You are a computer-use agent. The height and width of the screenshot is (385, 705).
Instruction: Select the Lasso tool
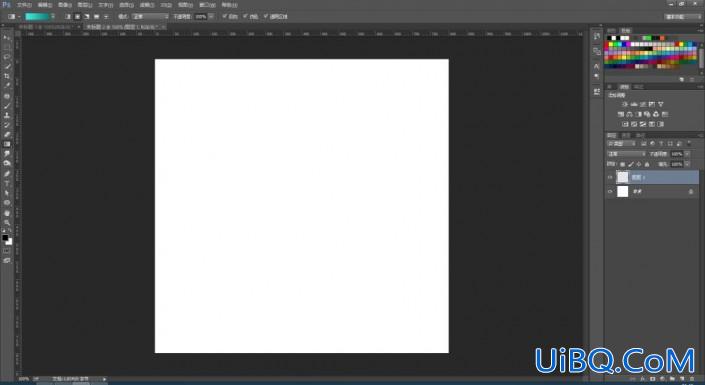point(7,57)
